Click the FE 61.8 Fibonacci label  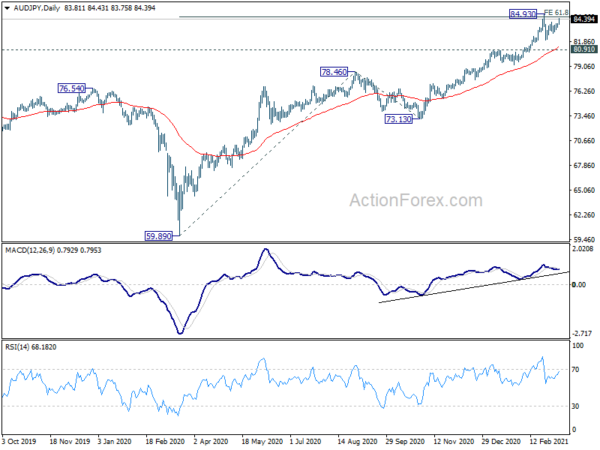coord(555,13)
